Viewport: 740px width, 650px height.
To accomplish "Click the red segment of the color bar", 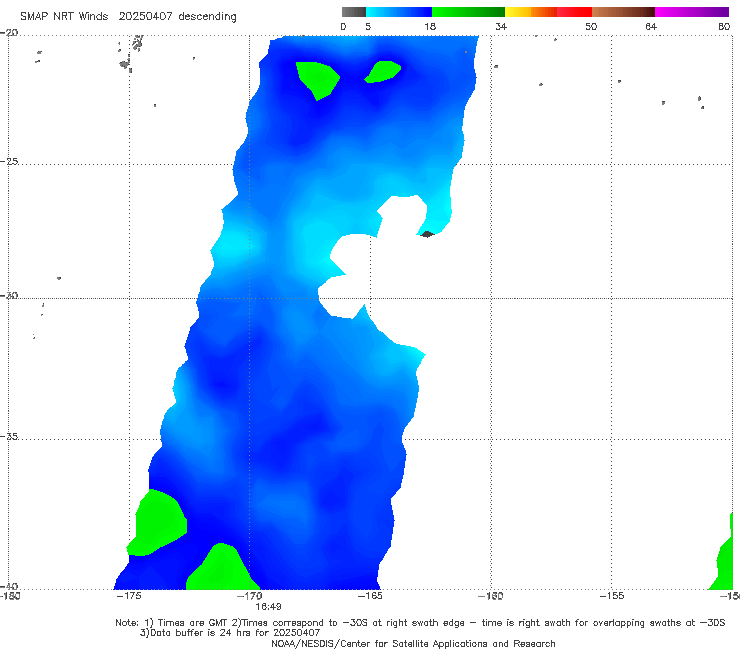I will (574, 12).
